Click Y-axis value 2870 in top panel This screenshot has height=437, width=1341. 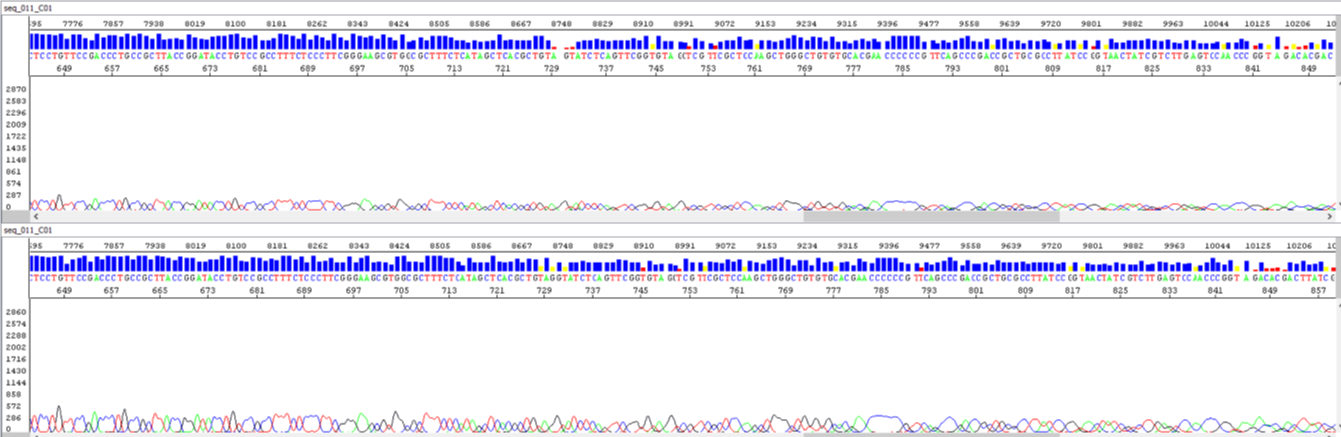pos(15,90)
